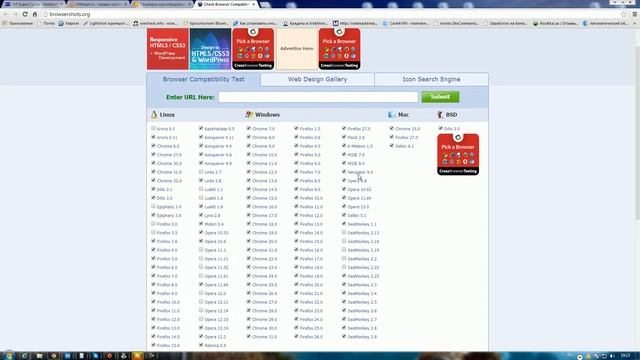Click the browser forward arrow
The width and height of the screenshot is (640, 360).
15,14
